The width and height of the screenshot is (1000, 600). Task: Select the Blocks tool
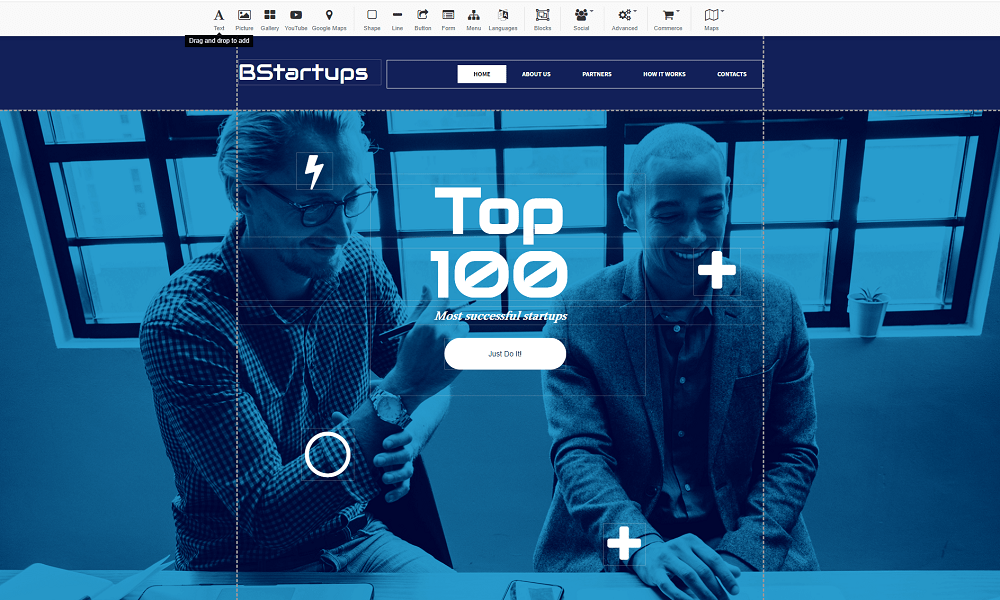click(543, 19)
